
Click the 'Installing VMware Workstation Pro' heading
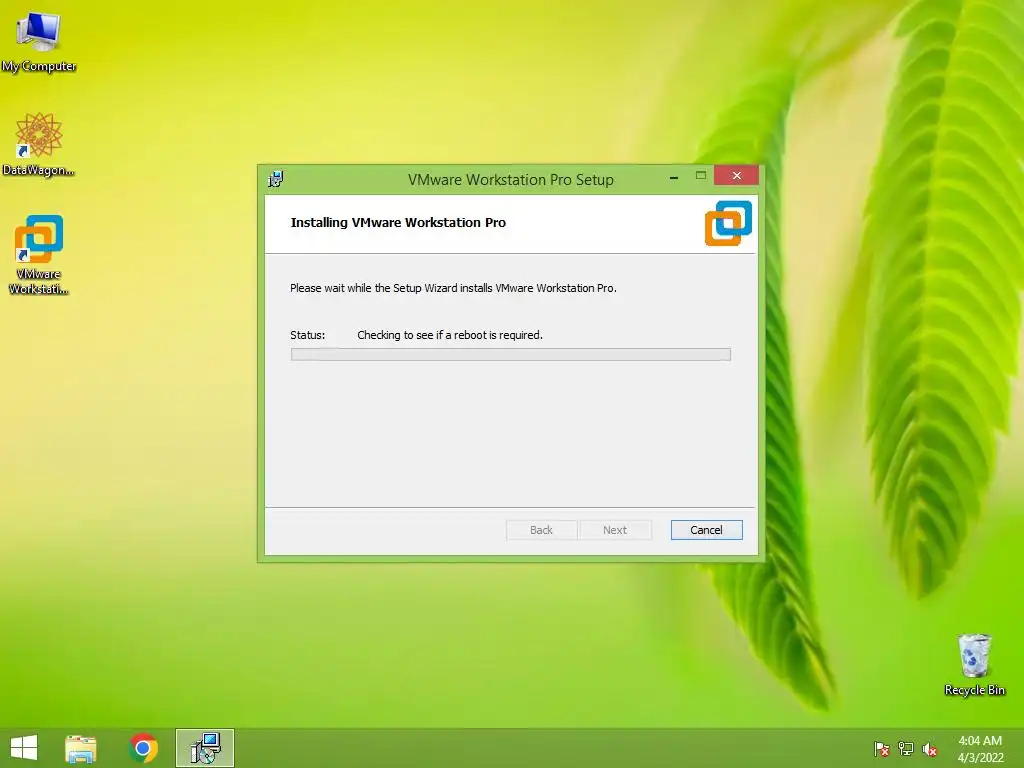click(398, 223)
